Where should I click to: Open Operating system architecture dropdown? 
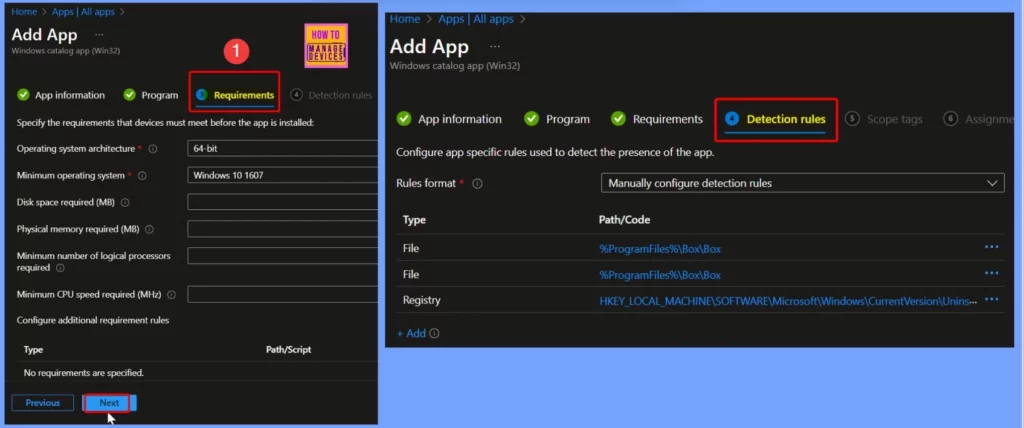282,149
